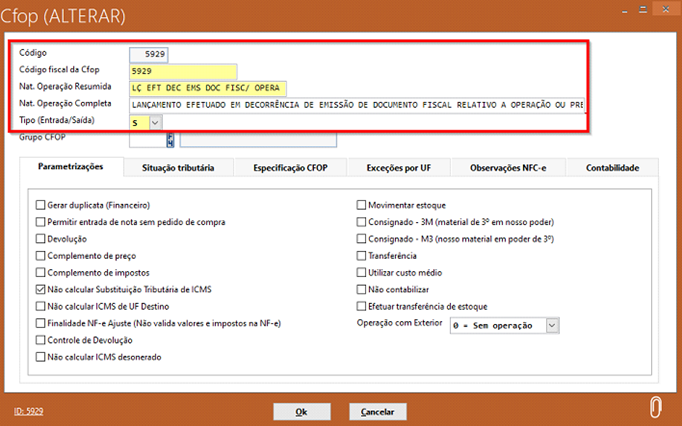This screenshot has width=682, height=426.
Task: Click the paperclip attachment icon
Action: [655, 409]
